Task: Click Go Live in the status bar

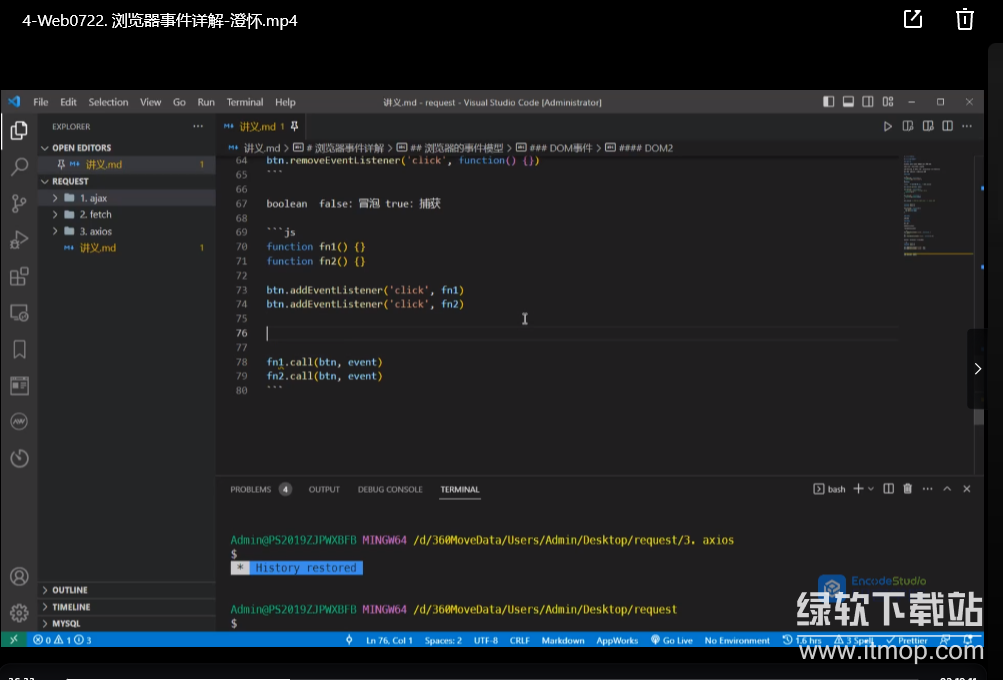Action: coord(672,640)
